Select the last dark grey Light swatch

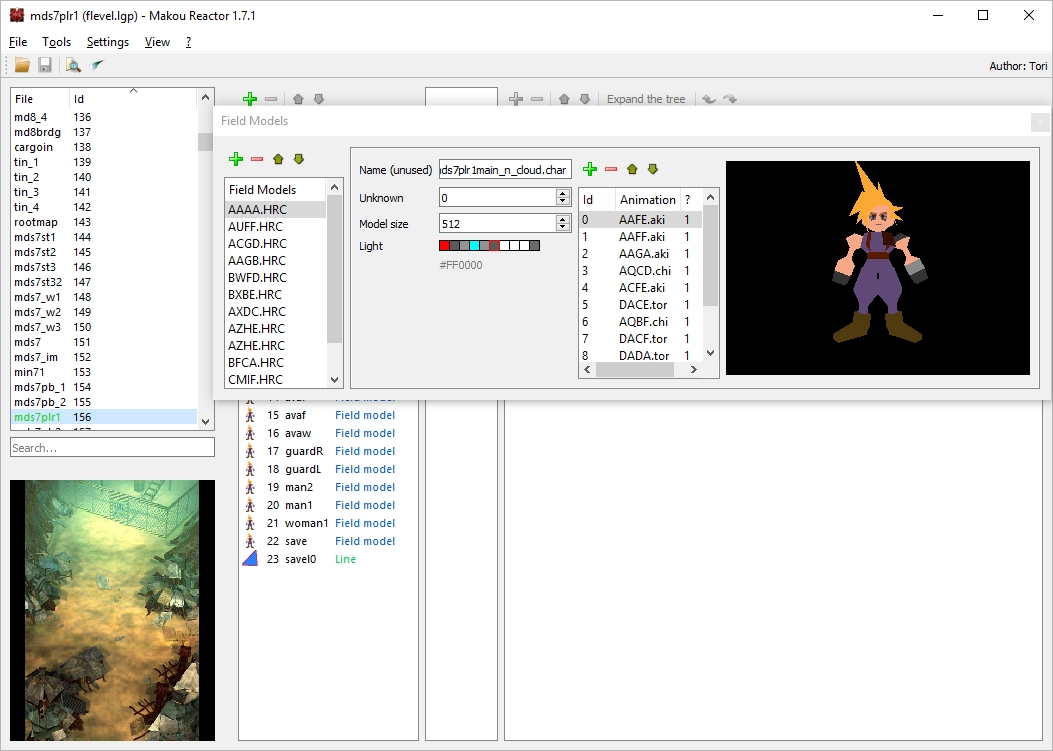click(x=535, y=246)
